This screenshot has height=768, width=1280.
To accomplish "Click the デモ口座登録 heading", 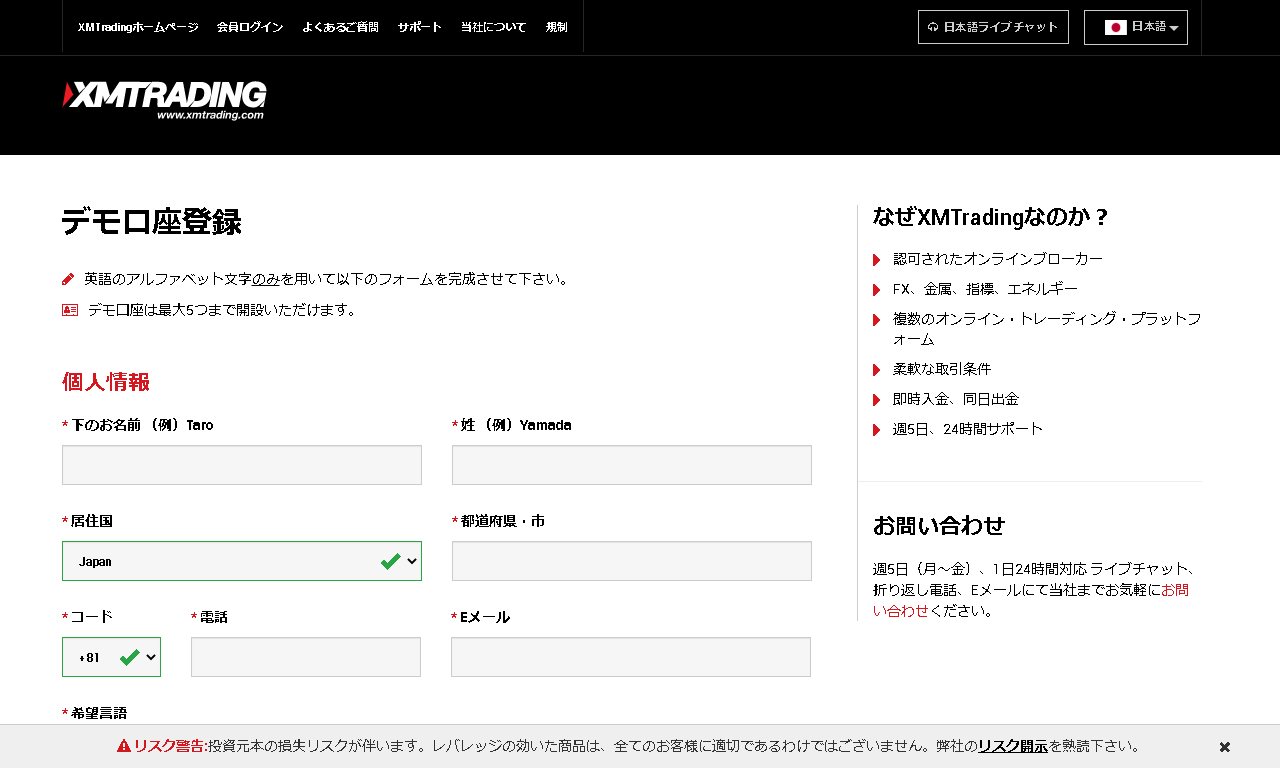I will pos(151,222).
